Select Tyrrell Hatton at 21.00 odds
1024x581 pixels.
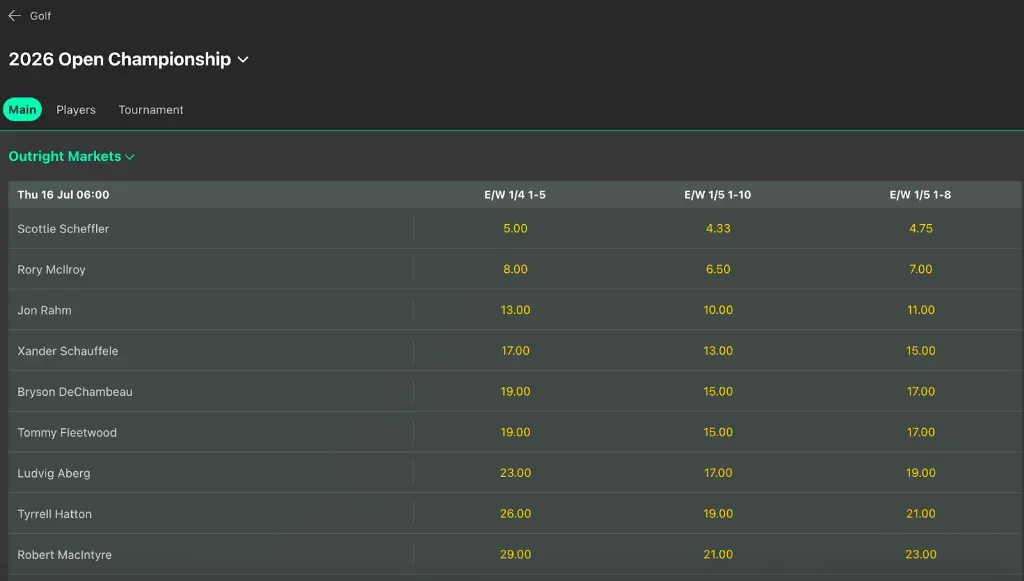pyautogui.click(x=920, y=514)
